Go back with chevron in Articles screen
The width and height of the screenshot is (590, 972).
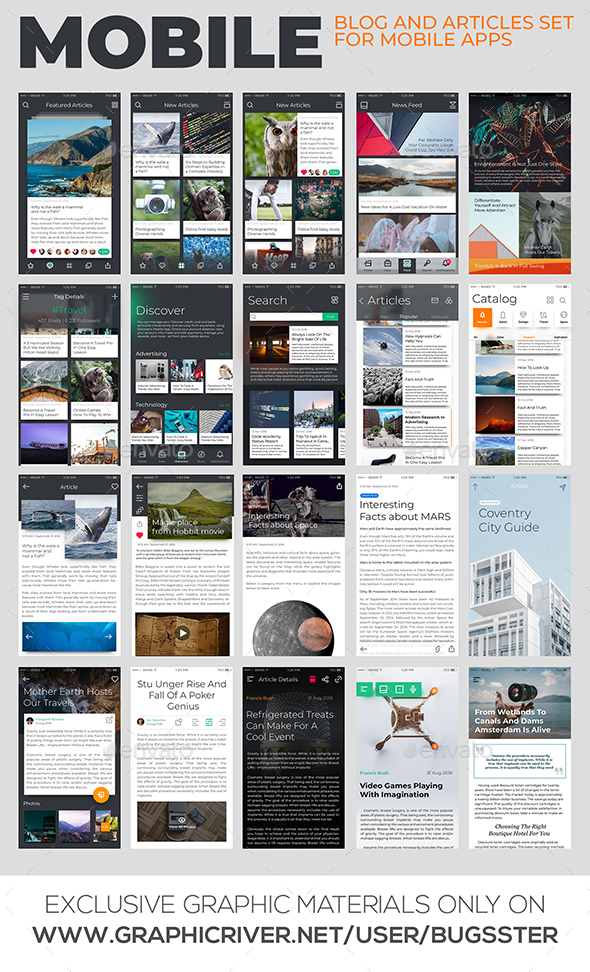pyautogui.click(x=362, y=301)
